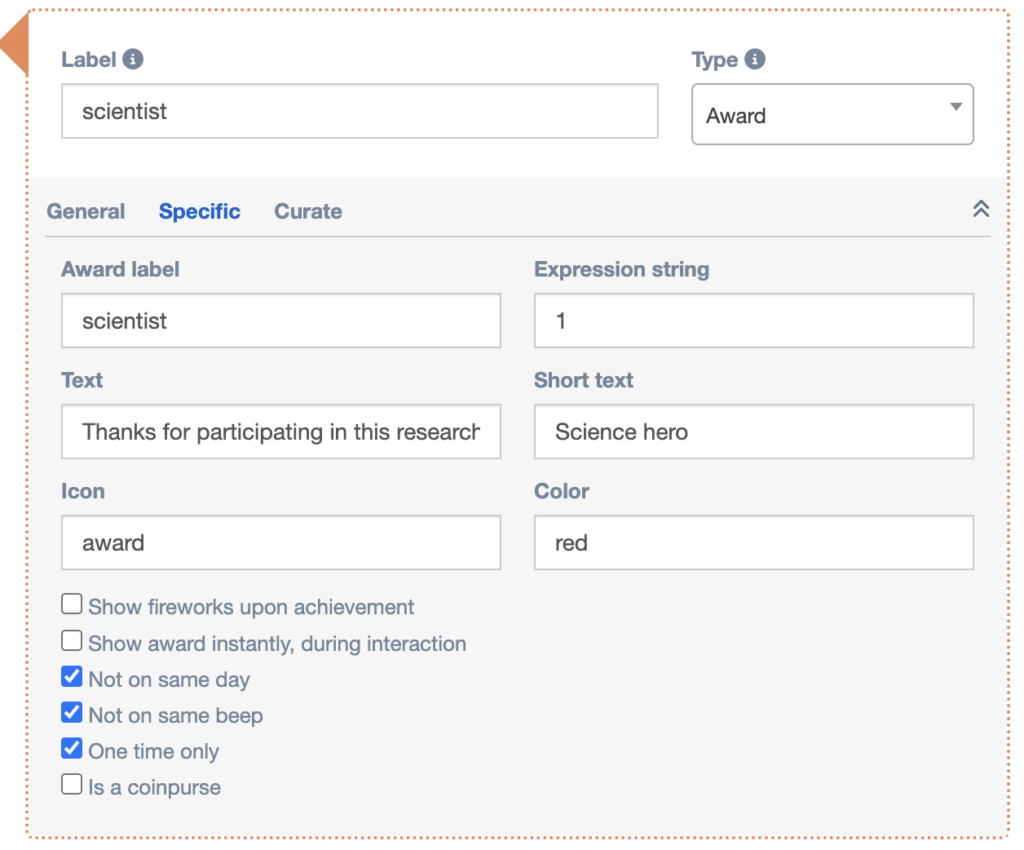Image resolution: width=1024 pixels, height=850 pixels.
Task: Click the Label field containing scientist
Action: 359,111
